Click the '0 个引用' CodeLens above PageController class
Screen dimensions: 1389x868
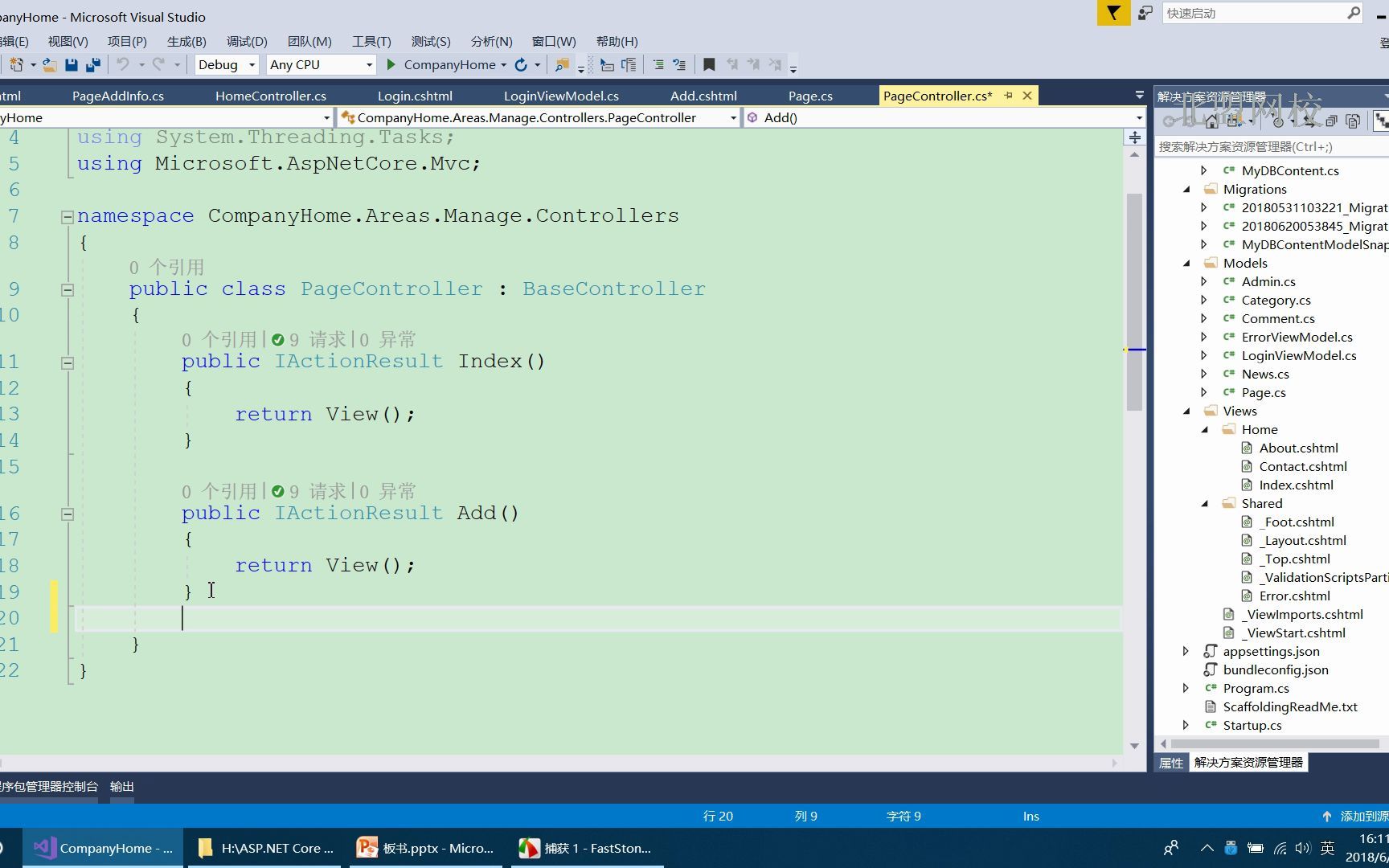[166, 267]
